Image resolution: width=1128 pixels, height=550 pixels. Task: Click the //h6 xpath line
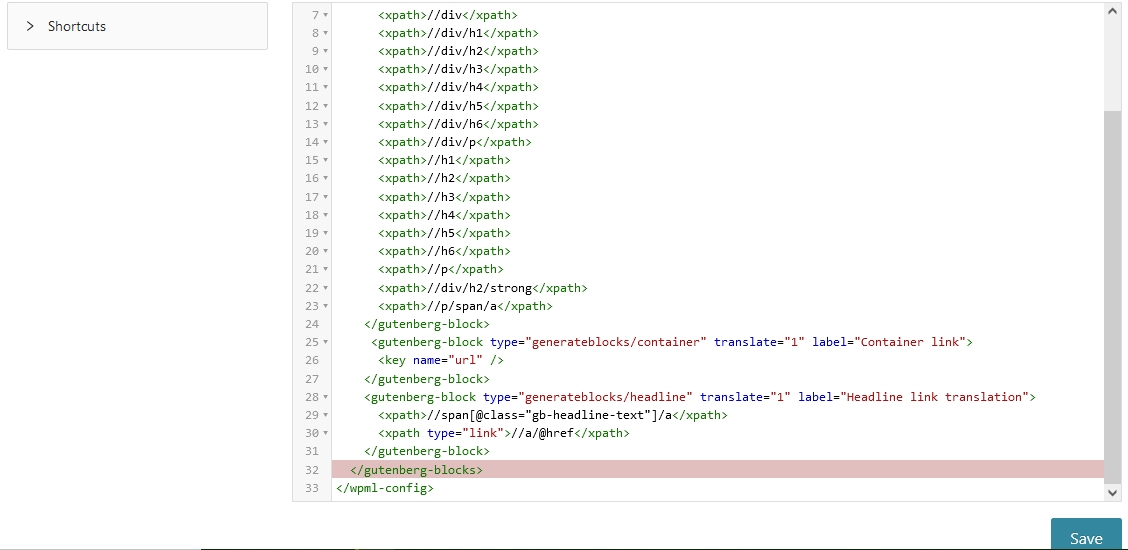(445, 251)
